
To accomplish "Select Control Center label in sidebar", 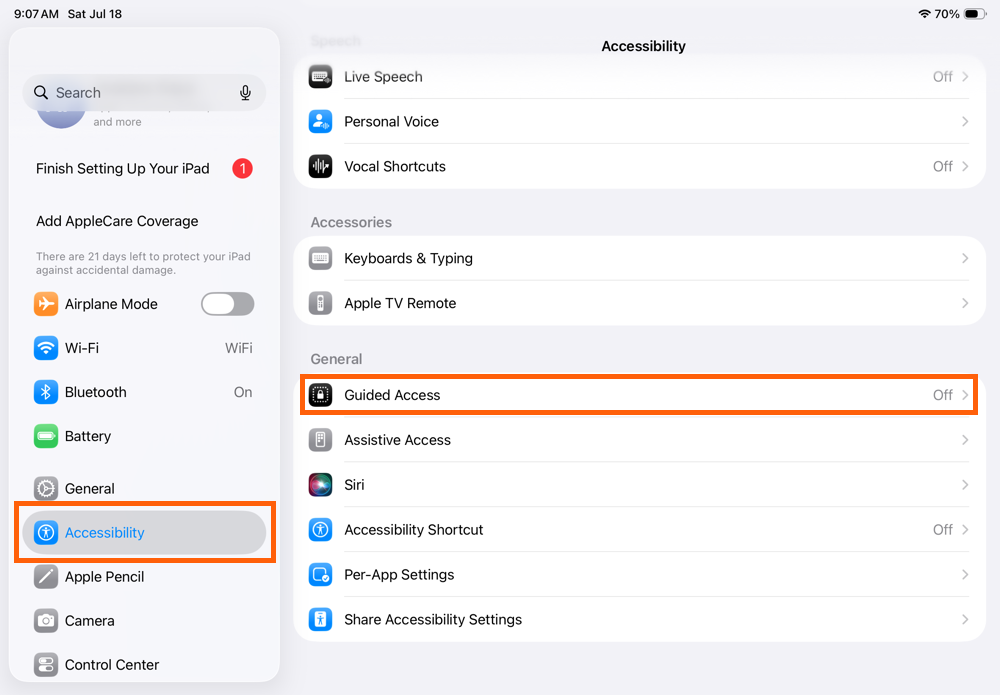I will (x=112, y=664).
